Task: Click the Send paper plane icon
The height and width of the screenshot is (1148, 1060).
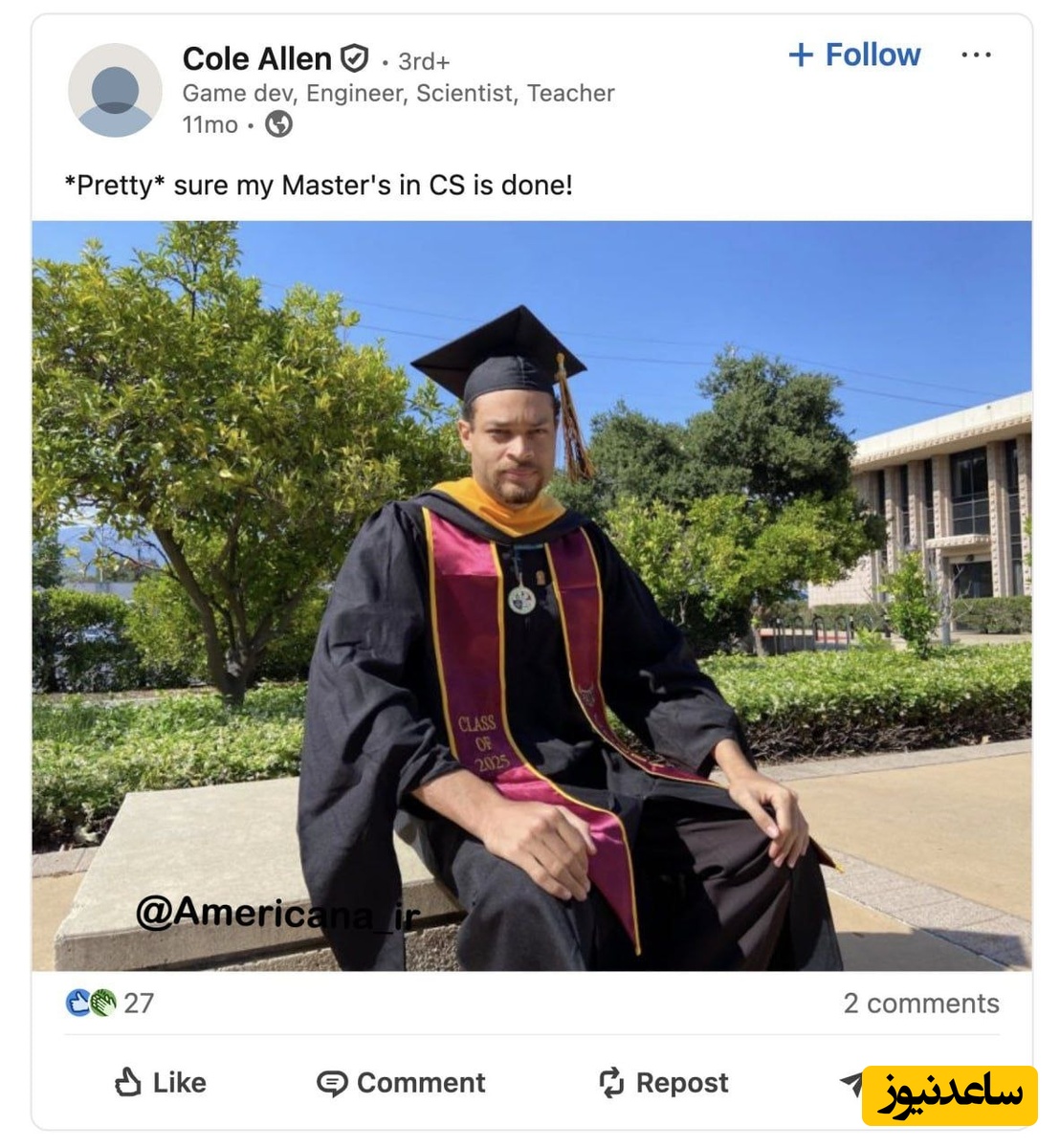Action: click(x=850, y=1082)
